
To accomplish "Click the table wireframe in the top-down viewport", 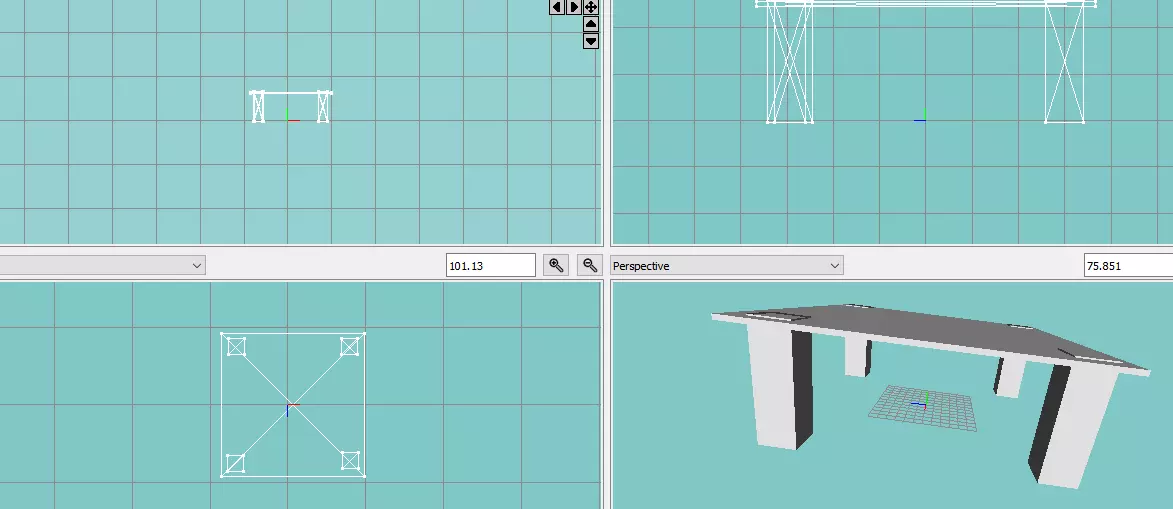I will 293,405.
